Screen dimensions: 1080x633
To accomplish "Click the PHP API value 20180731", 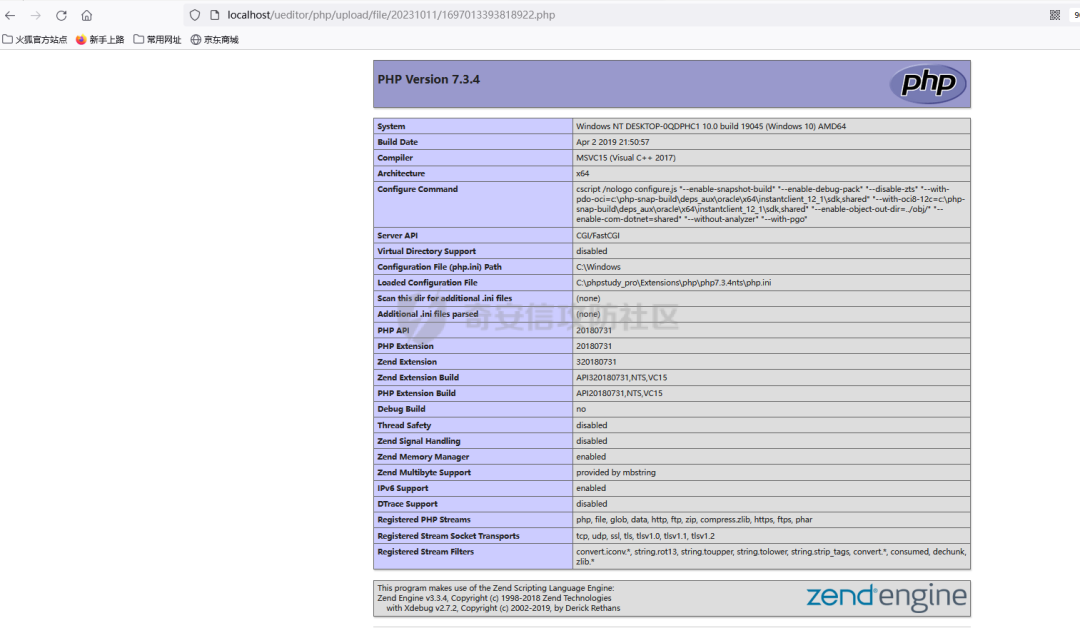I will [594, 331].
